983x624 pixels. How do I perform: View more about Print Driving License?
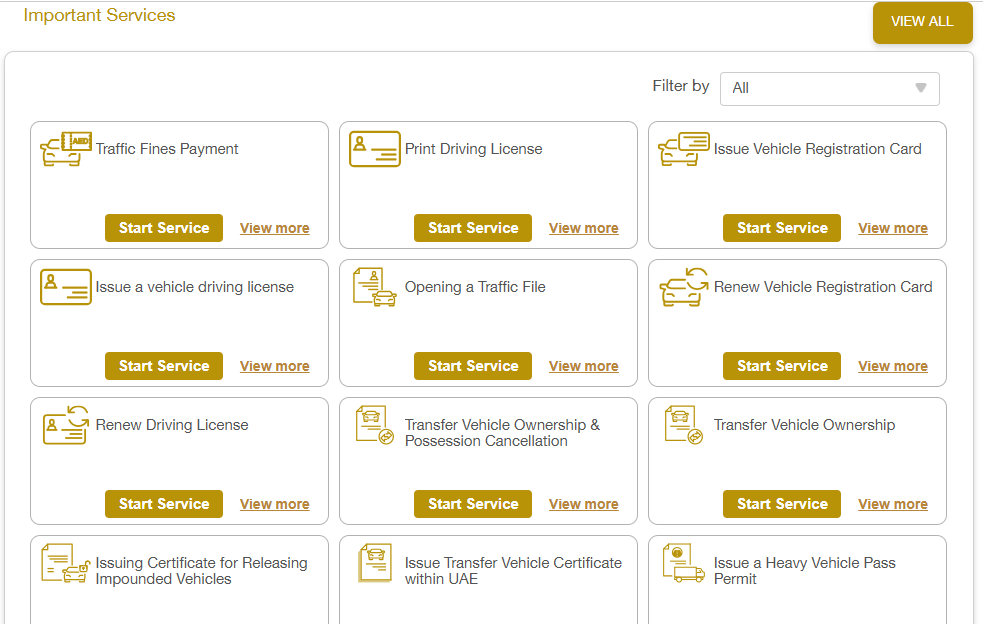(x=584, y=228)
